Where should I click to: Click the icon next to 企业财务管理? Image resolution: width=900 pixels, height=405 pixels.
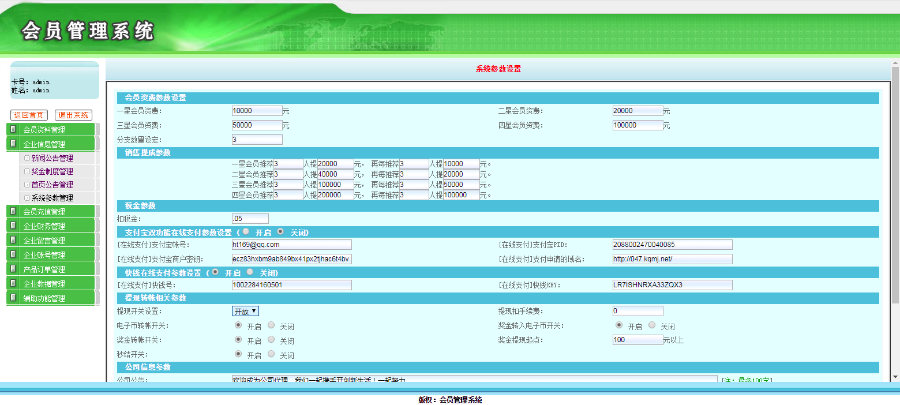pos(12,226)
